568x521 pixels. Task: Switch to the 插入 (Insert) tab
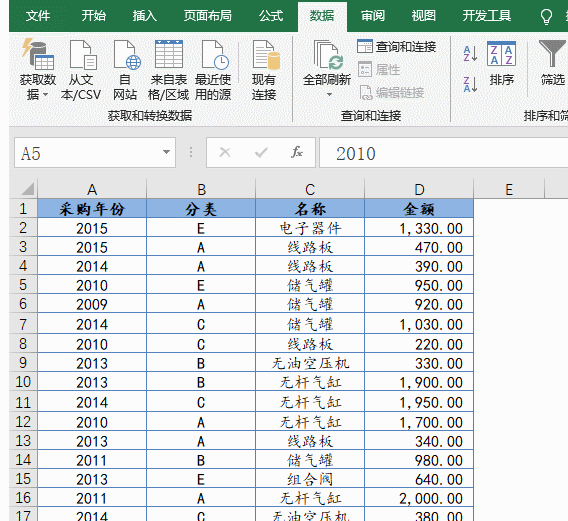pos(145,16)
